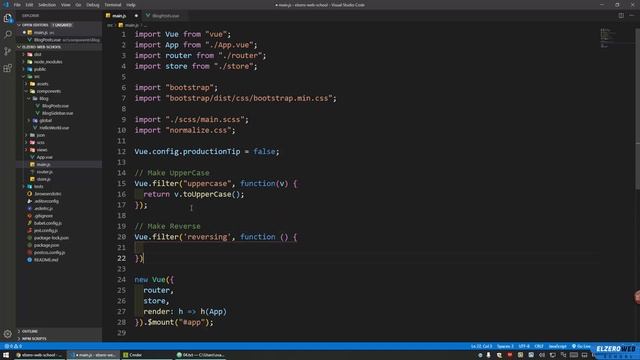Viewport: 640px width, 360px height.
Task: Click the errors and warnings status indicator
Action: (x=13, y=346)
